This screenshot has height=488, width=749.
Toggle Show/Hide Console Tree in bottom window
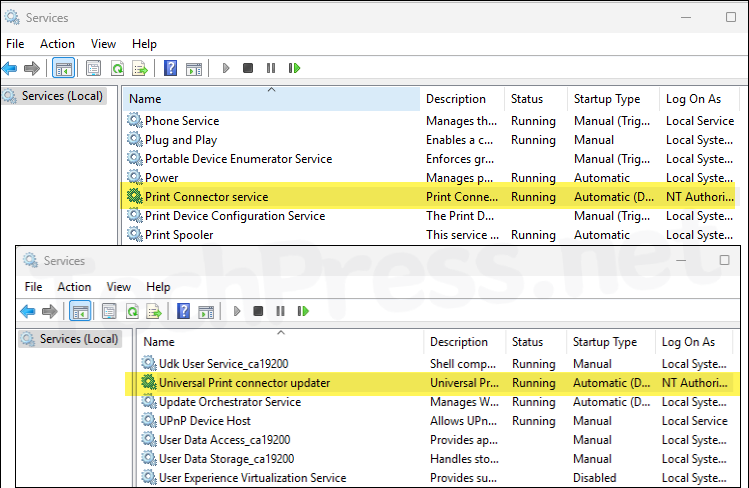(80, 311)
